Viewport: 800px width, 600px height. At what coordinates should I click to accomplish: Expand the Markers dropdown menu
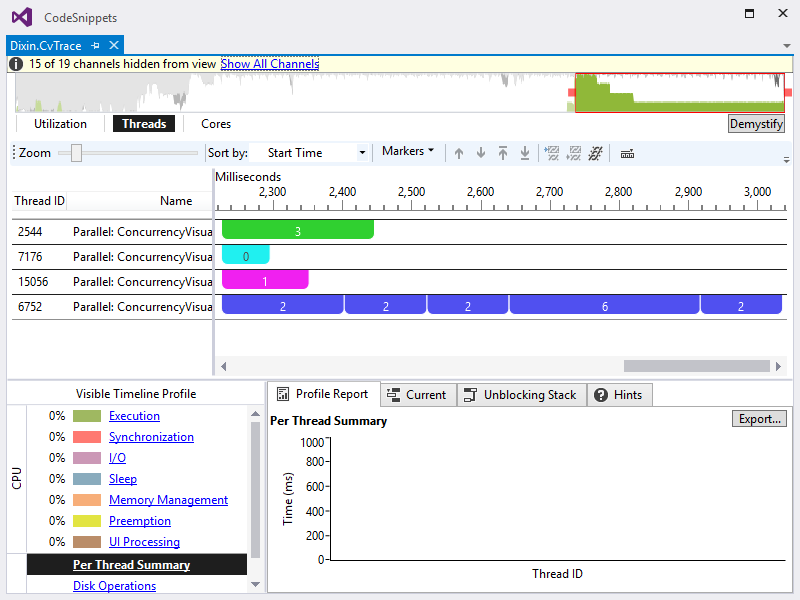(x=408, y=151)
